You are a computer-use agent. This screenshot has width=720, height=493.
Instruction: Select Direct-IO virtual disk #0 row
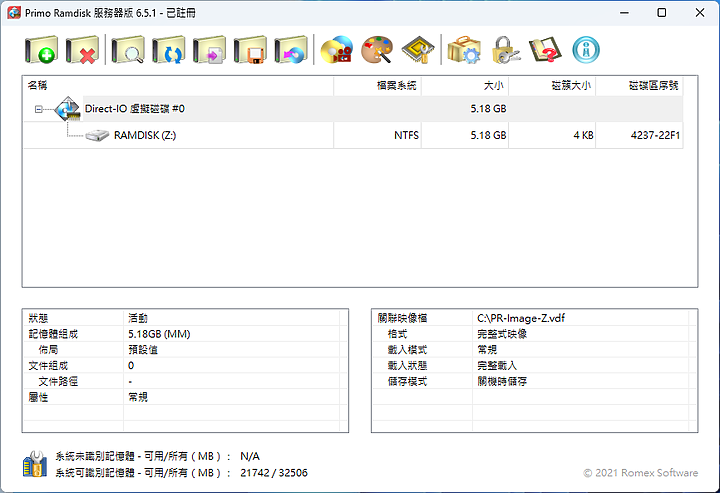coord(353,109)
